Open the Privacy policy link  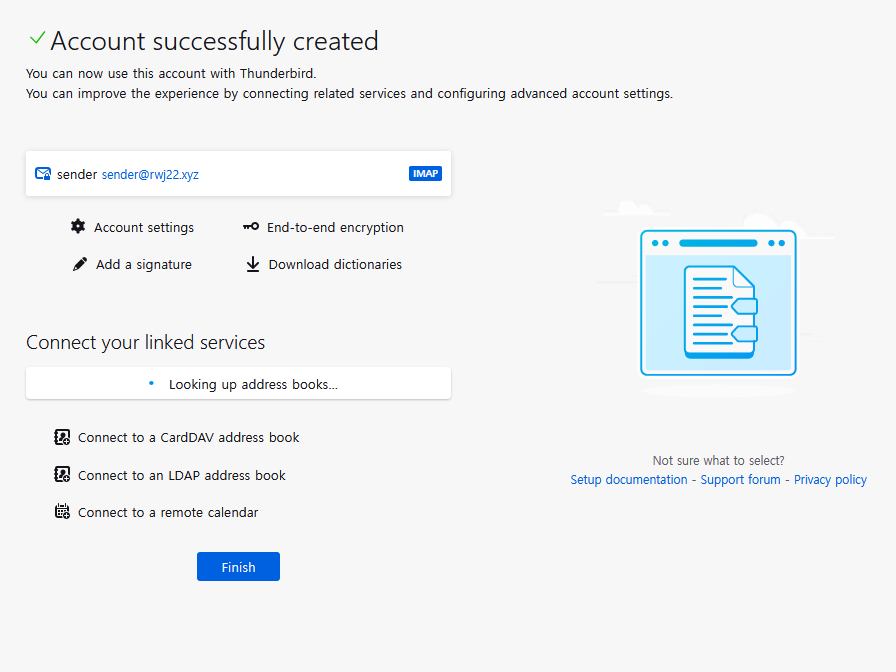830,480
